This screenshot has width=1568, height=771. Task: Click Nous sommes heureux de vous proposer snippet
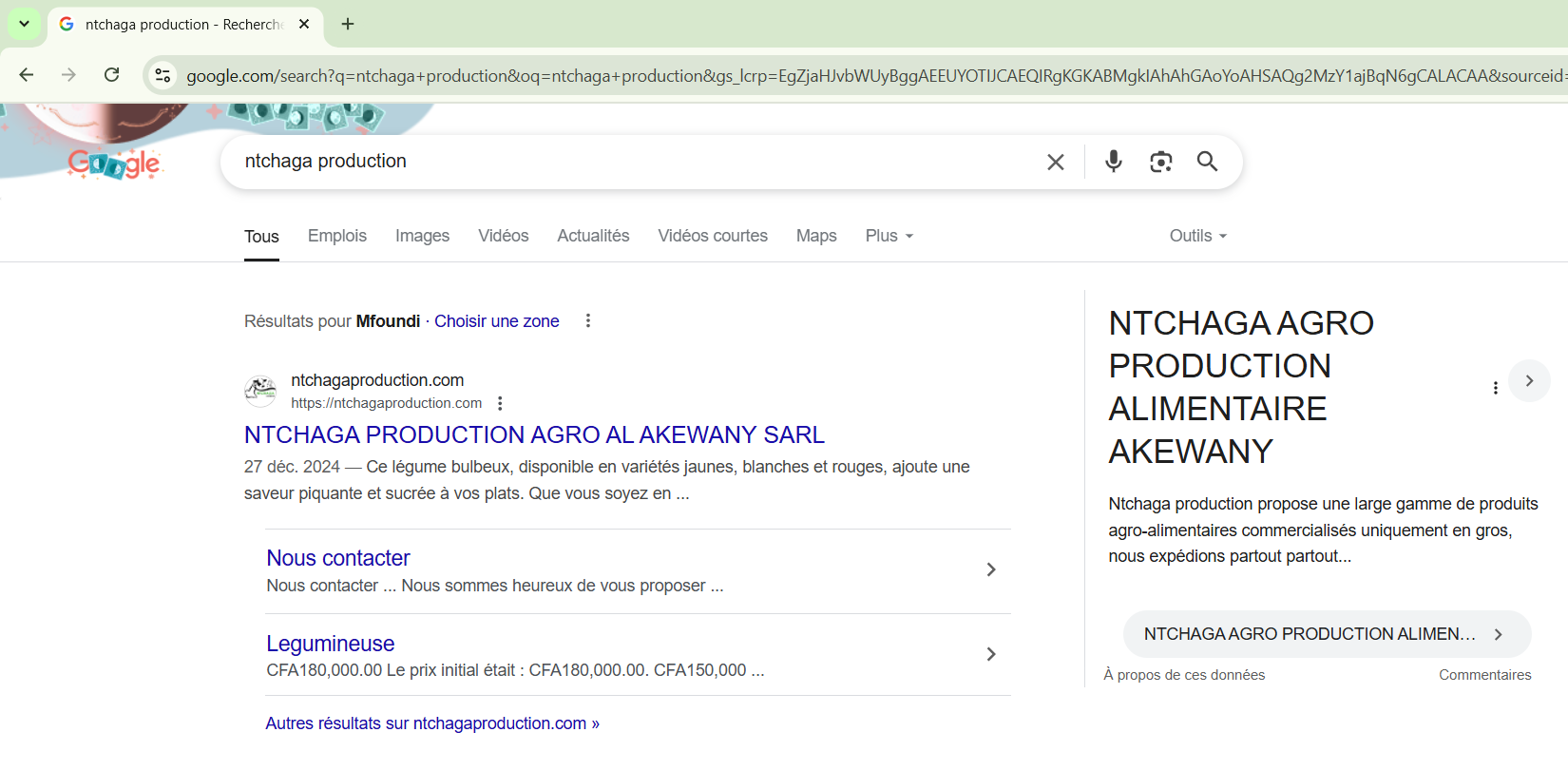pos(563,586)
